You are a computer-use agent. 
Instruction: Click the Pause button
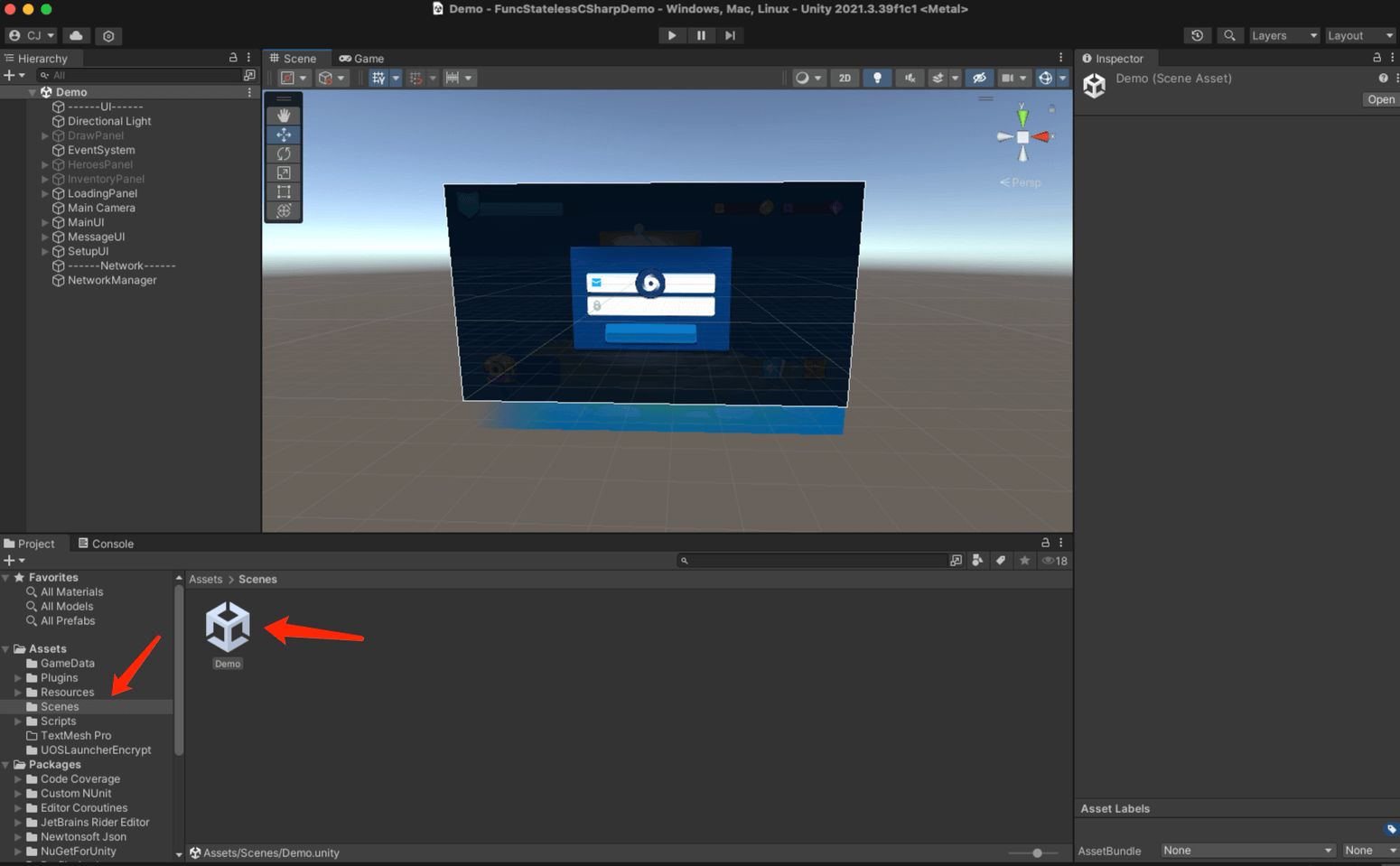tap(701, 35)
